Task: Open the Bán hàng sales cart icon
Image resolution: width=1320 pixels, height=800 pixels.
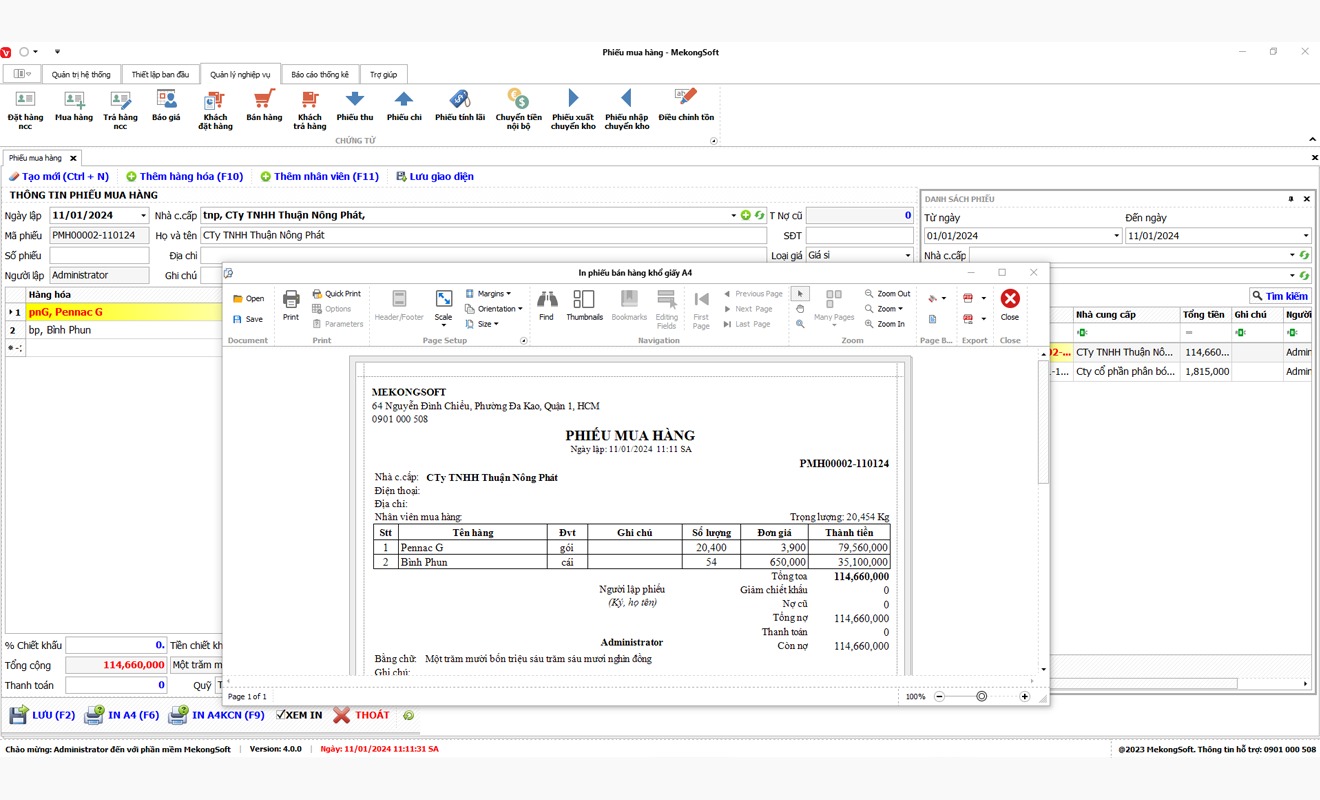Action: (264, 105)
